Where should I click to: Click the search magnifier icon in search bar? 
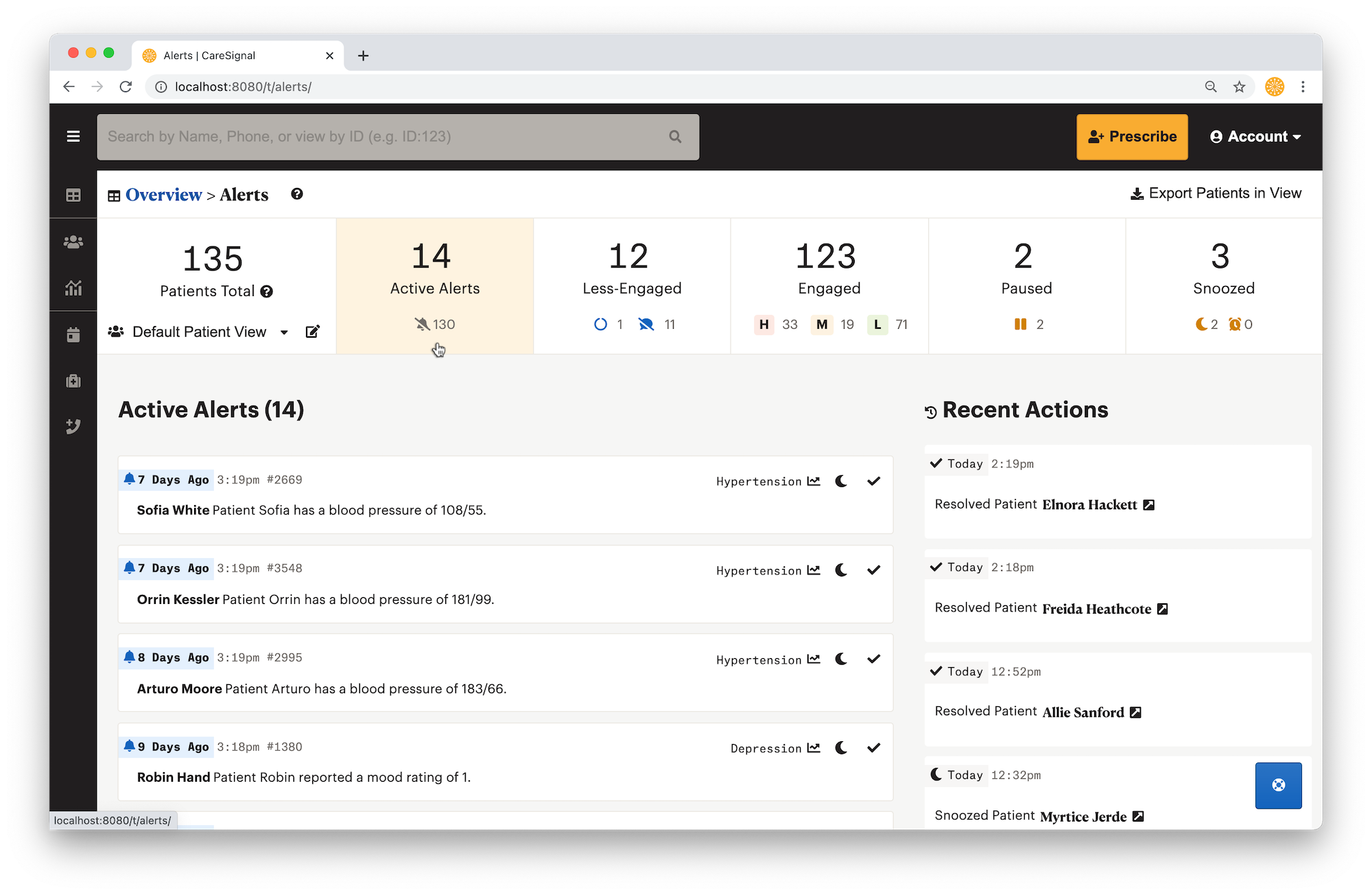[x=675, y=137]
